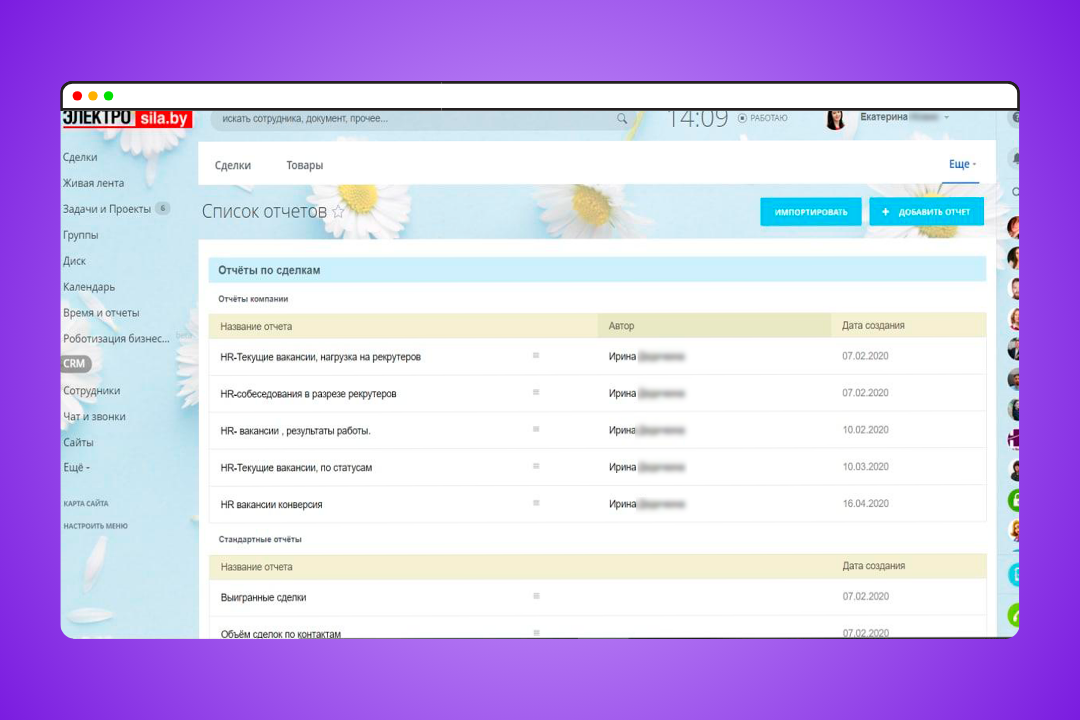Click Дата создания header under Отчёты компании
1080x720 pixels.
(873, 325)
